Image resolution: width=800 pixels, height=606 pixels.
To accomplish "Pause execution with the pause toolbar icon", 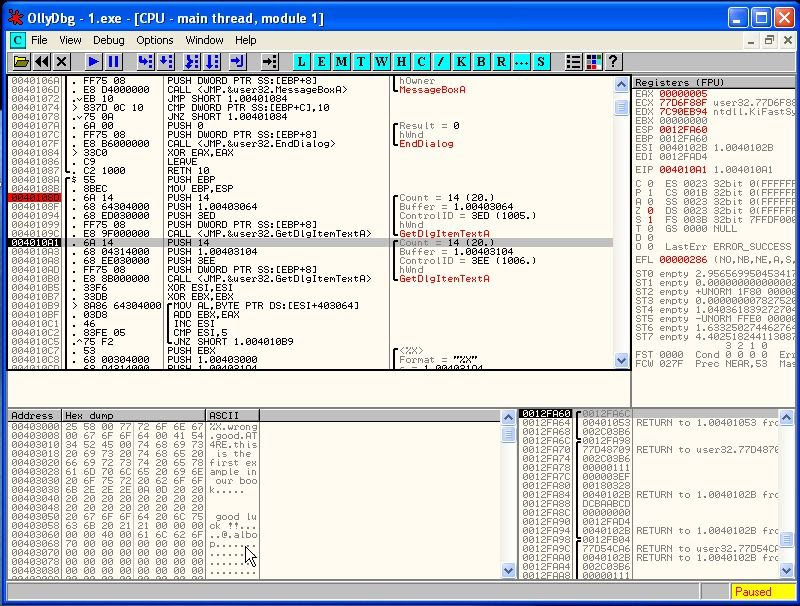I will point(113,62).
